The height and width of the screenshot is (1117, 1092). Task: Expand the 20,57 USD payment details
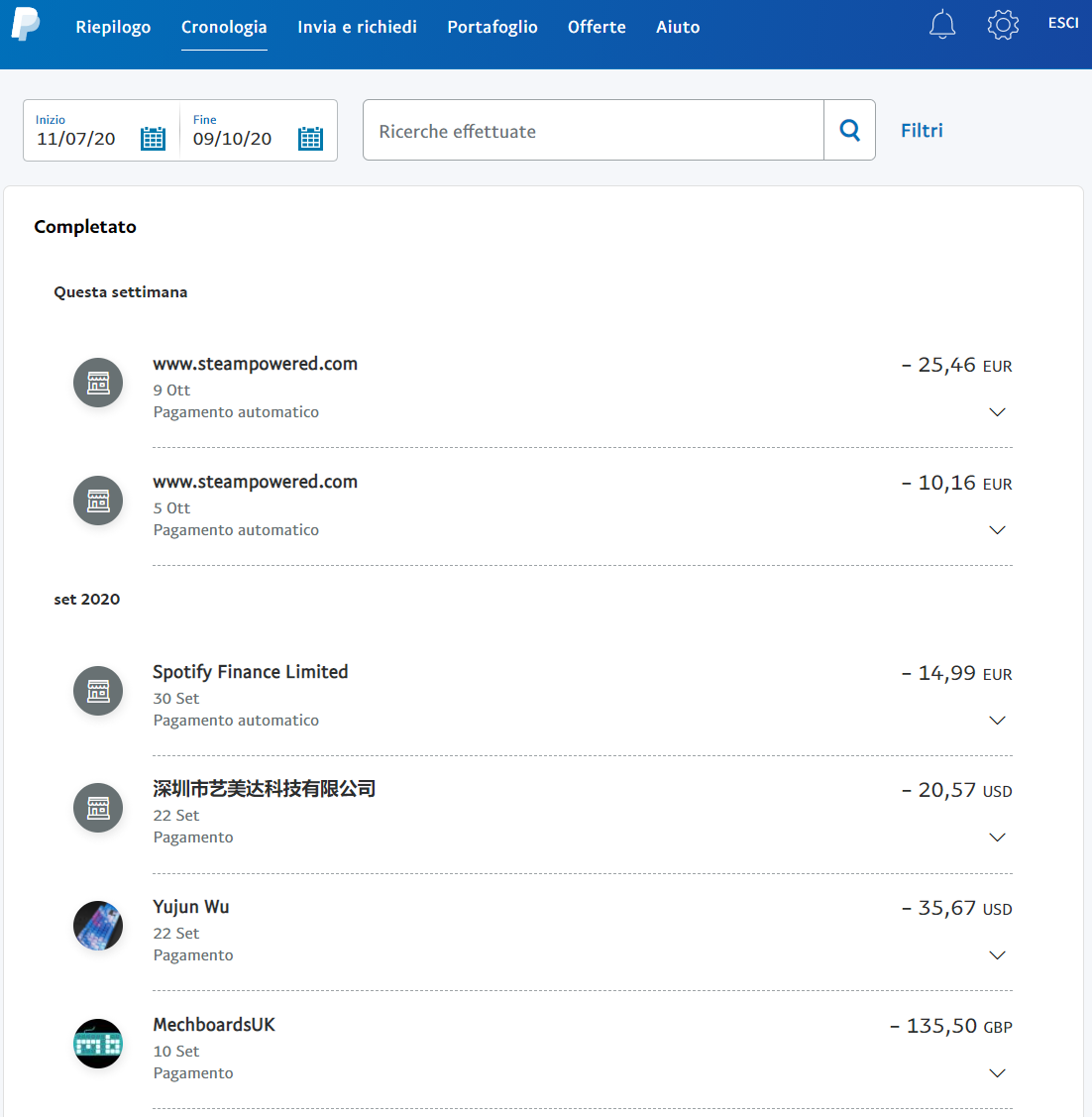tap(997, 838)
